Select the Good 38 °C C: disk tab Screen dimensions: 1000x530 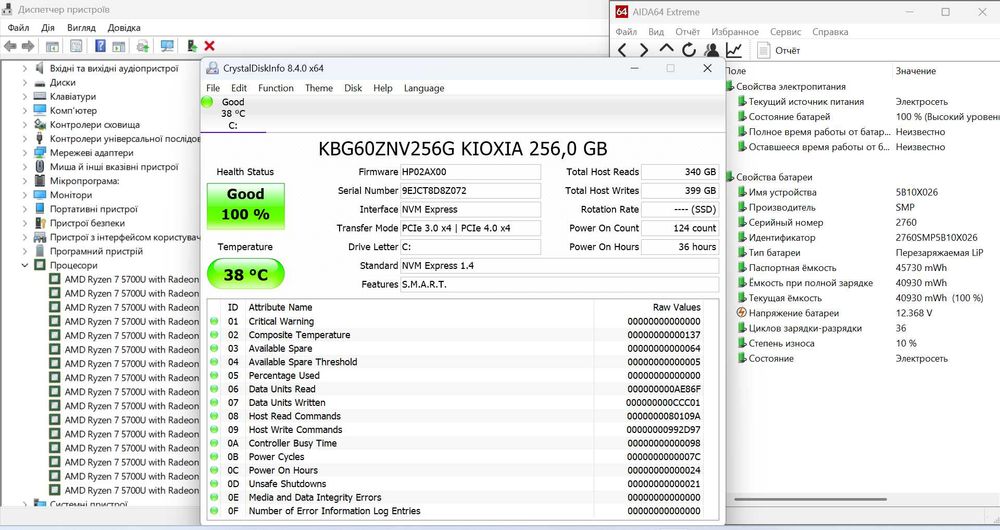[233, 114]
